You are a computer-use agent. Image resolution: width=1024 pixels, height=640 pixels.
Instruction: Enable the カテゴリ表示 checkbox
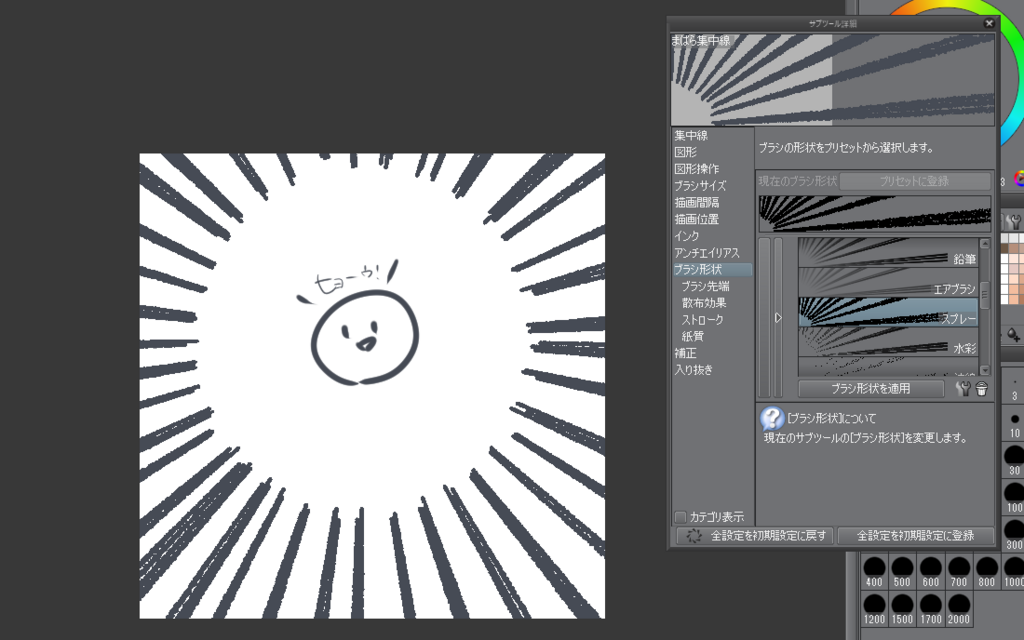680,517
